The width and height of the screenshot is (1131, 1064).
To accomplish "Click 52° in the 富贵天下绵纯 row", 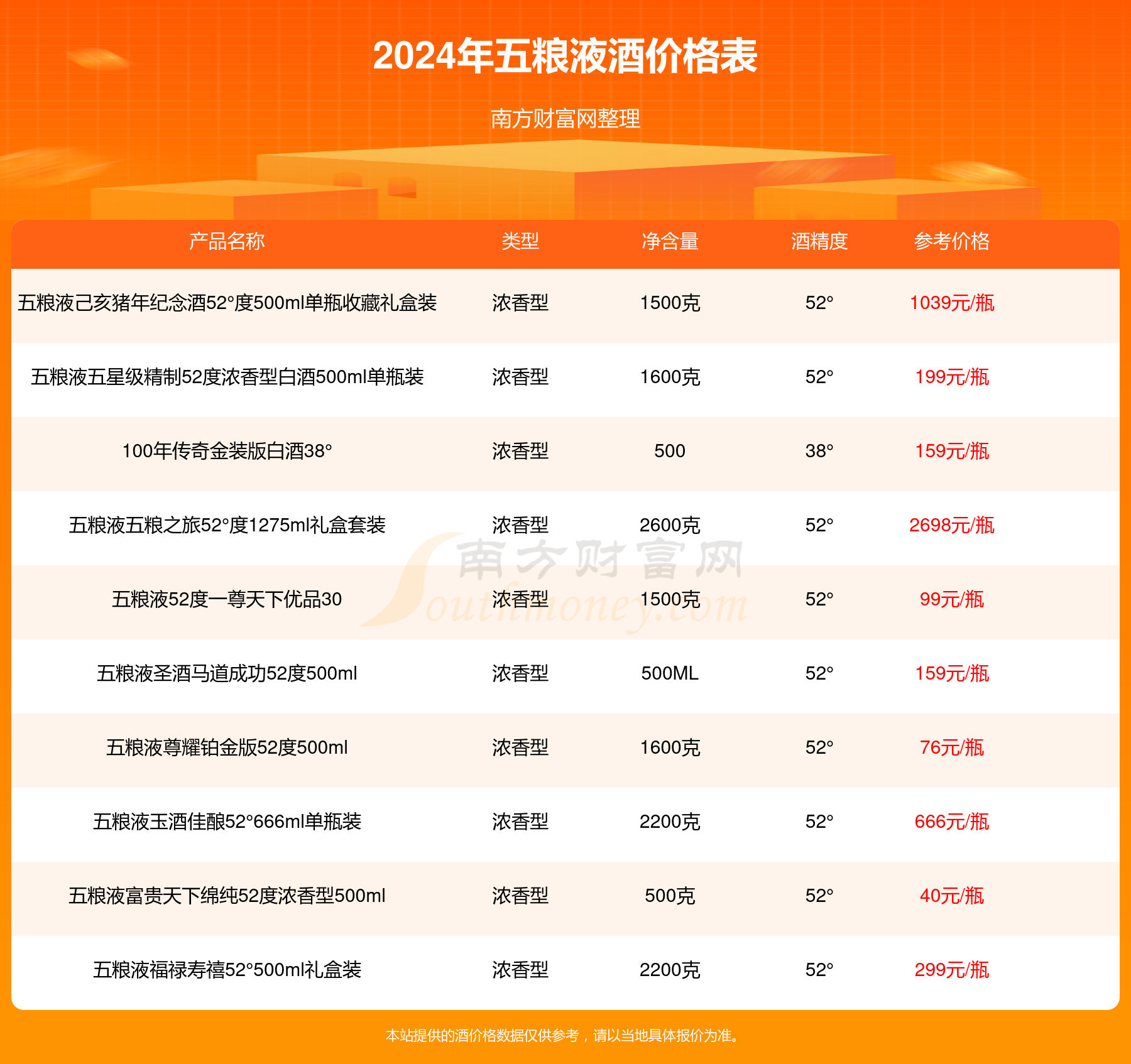I will [819, 896].
